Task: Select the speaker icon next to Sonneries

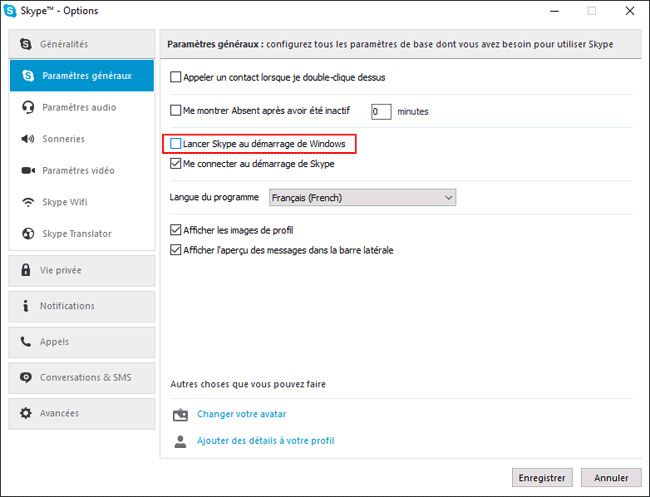Action: point(28,139)
